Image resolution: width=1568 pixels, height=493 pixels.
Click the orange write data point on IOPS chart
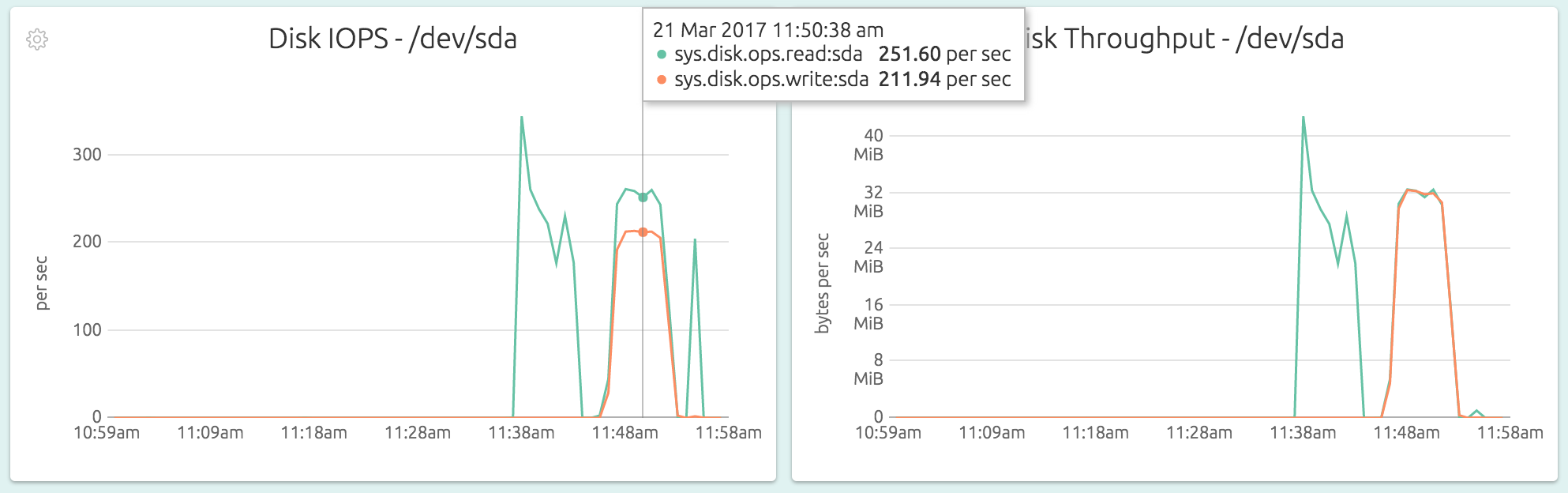click(643, 232)
